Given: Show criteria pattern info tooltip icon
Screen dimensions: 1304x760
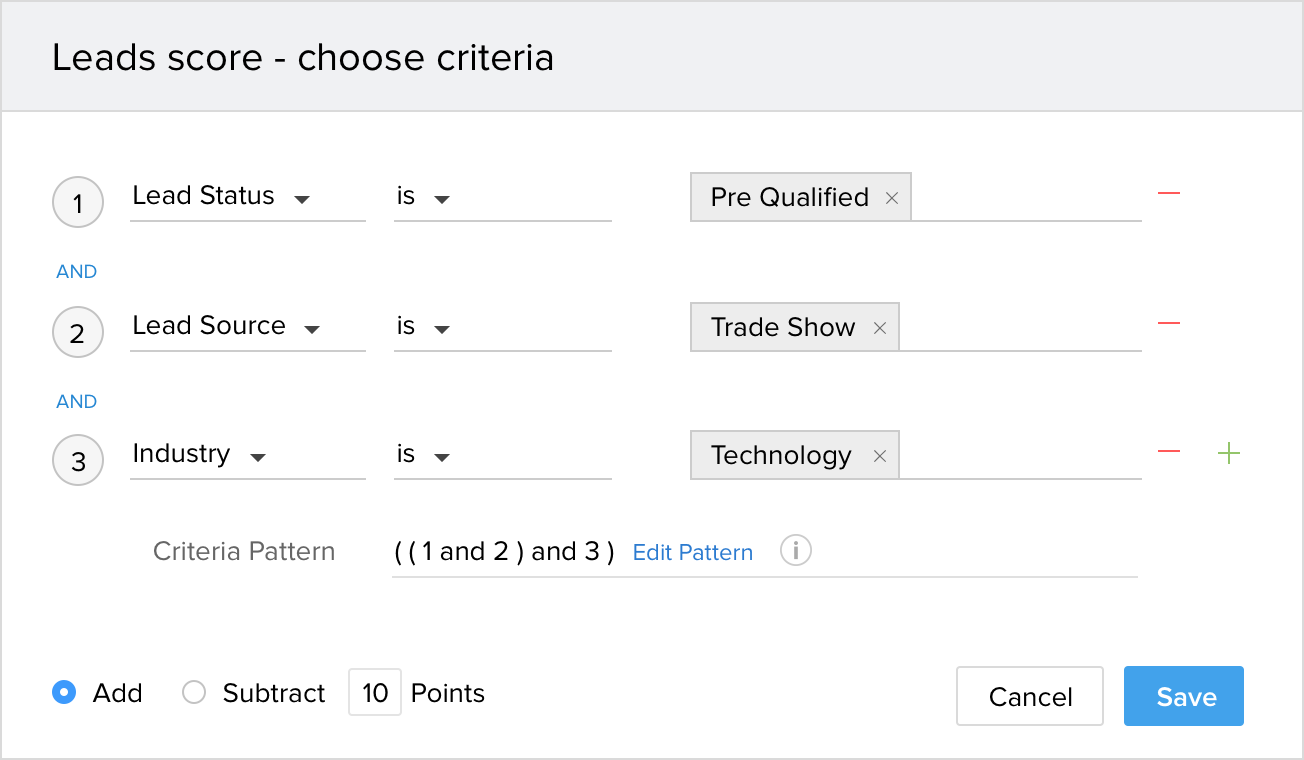Looking at the screenshot, I should [x=795, y=551].
